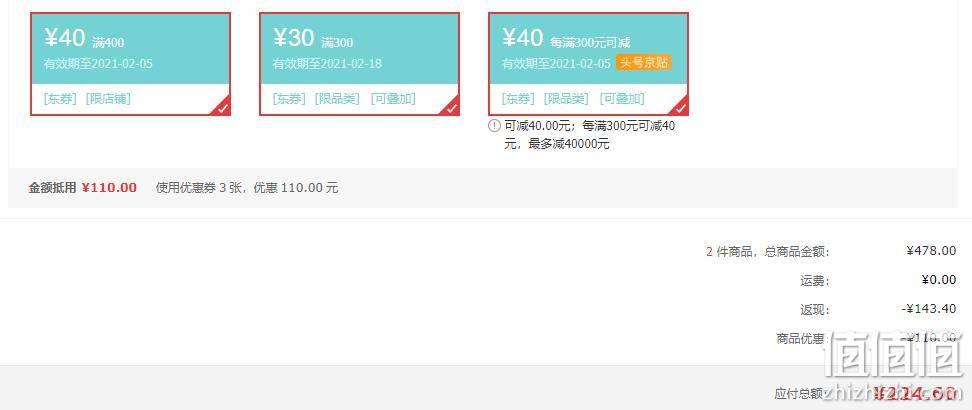Screen dimensions: 972x410
Task: Click 东券 tag on the ¥40 满400 coupon
Action: (x=61, y=99)
